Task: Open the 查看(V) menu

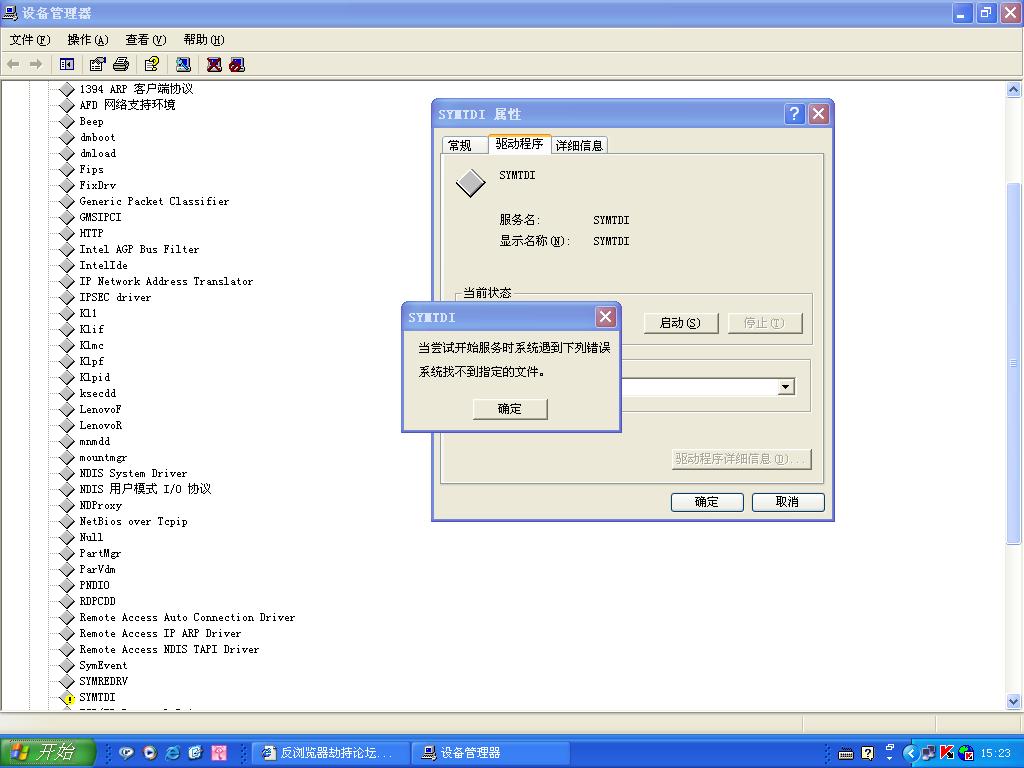Action: pyautogui.click(x=146, y=40)
